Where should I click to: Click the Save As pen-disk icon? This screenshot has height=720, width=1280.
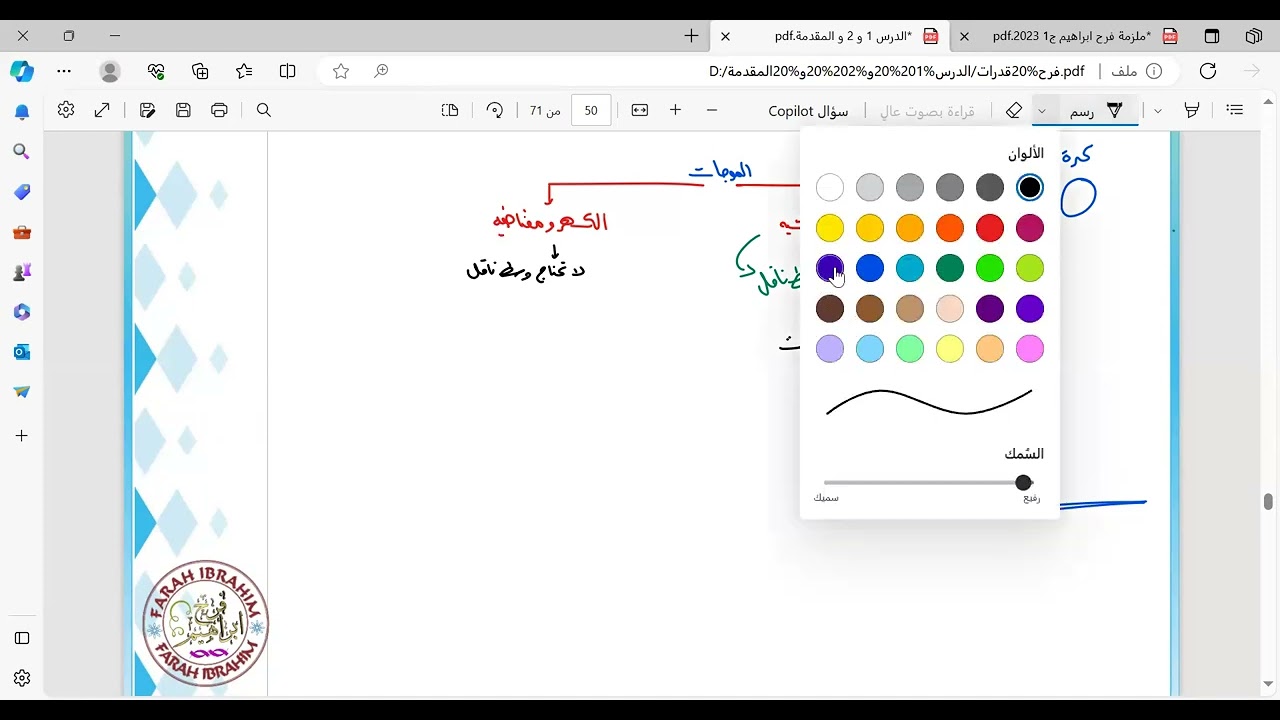pos(147,110)
